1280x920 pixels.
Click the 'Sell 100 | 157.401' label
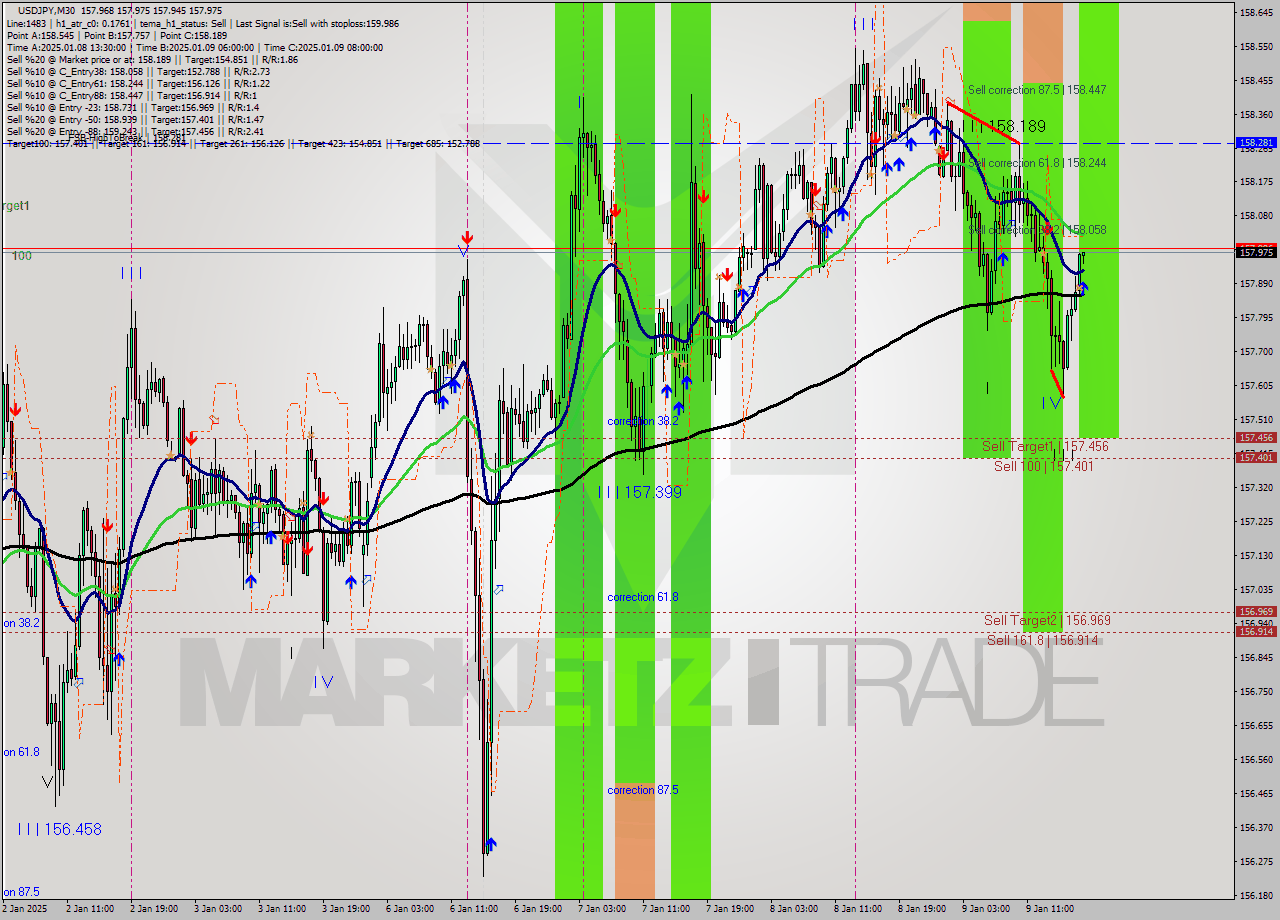tap(1043, 466)
